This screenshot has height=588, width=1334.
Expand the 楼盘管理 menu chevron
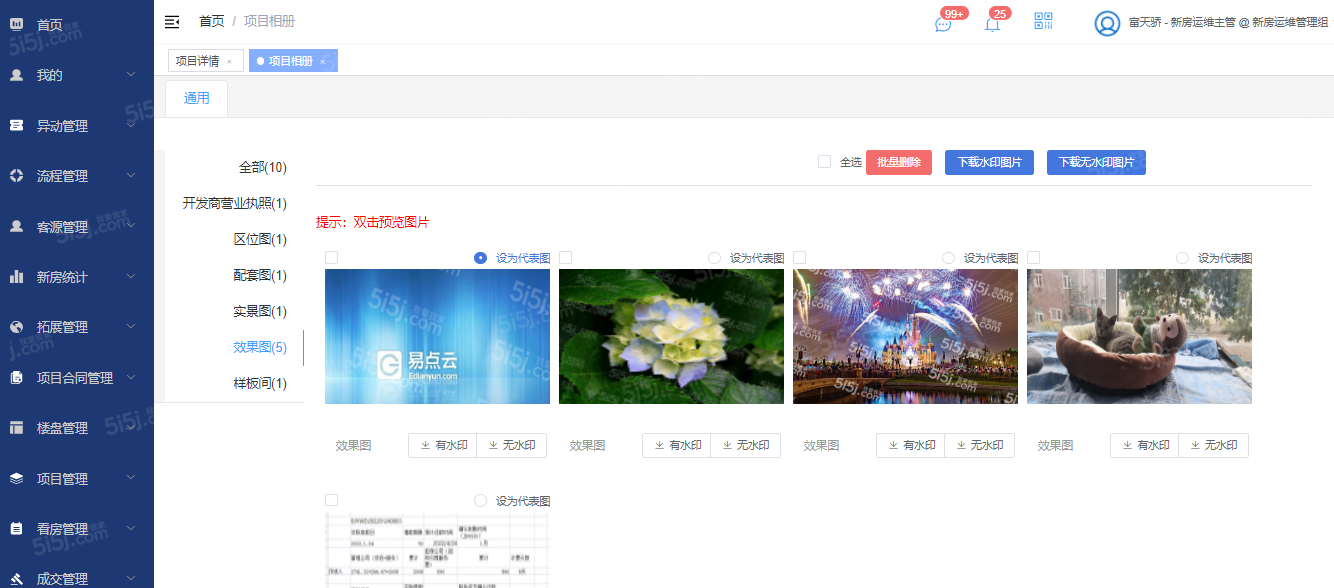[131, 428]
